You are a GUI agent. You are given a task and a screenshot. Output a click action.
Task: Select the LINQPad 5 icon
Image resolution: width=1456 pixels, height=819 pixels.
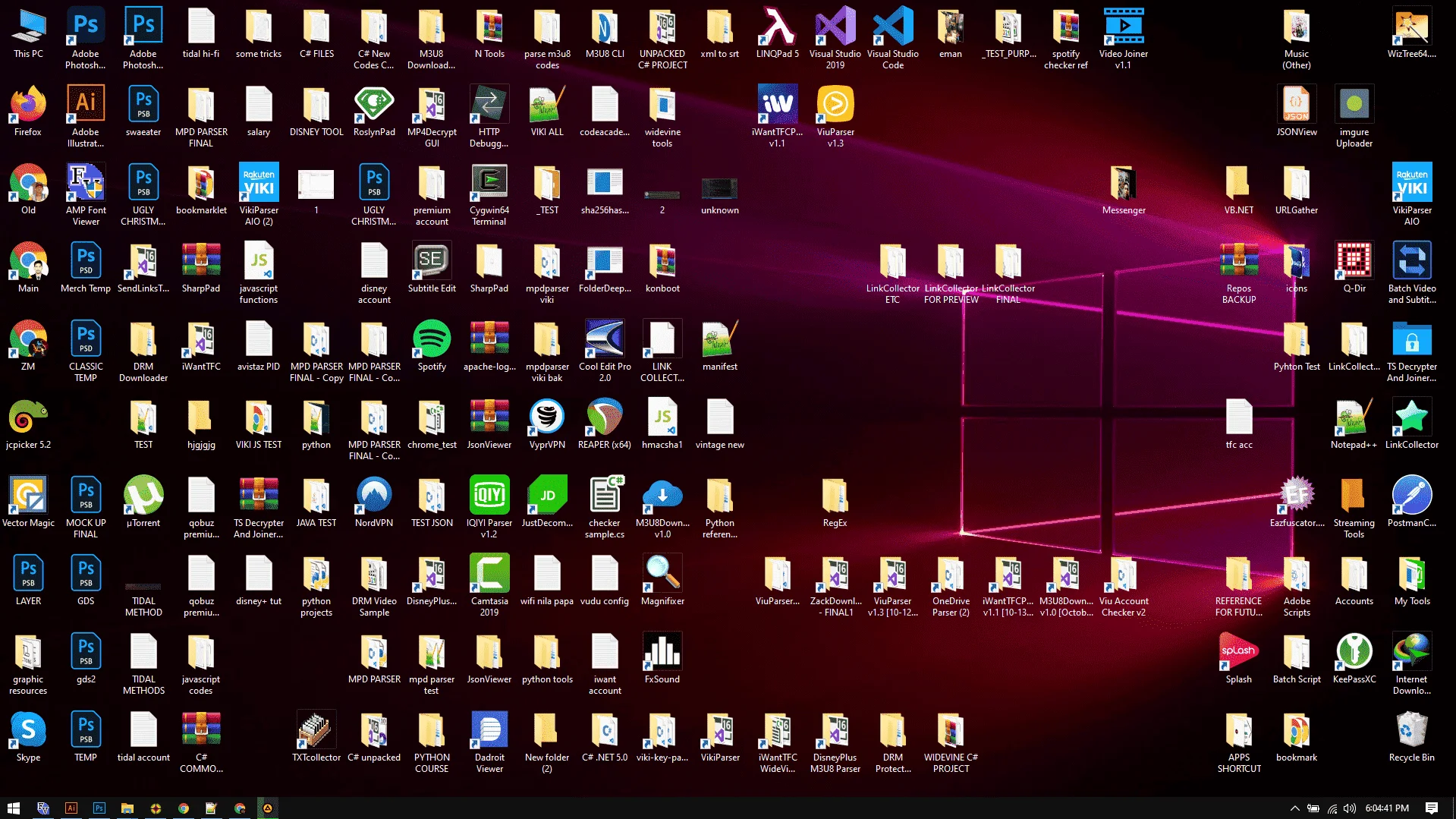[x=778, y=33]
